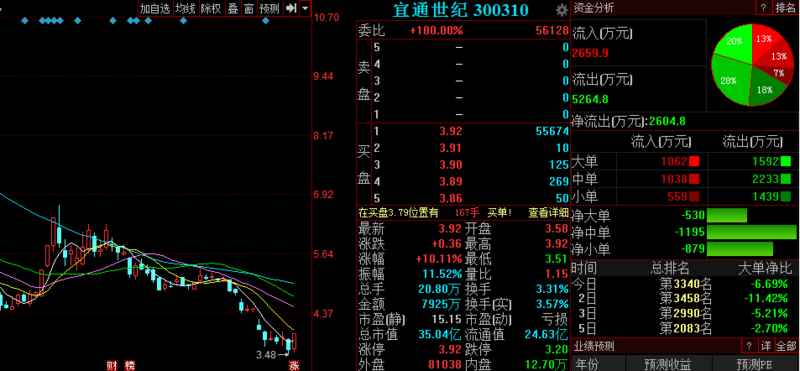Click the red 大单 inflow color swatch
800x371 pixels.
[x=694, y=162]
